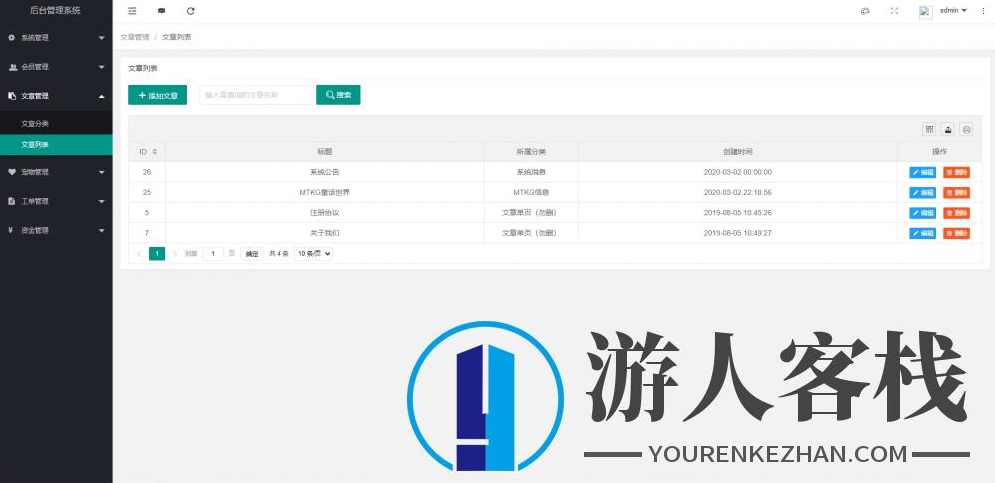Select 文章列表 in the sidebar submenu
The height and width of the screenshot is (483, 995).
pyautogui.click(x=56, y=145)
